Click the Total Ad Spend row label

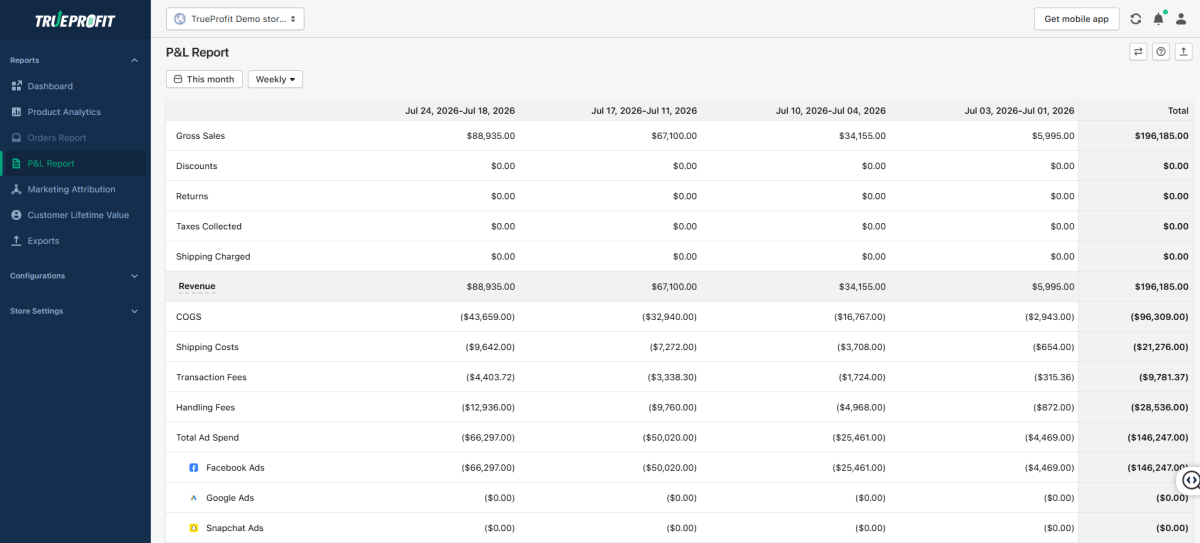click(207, 438)
